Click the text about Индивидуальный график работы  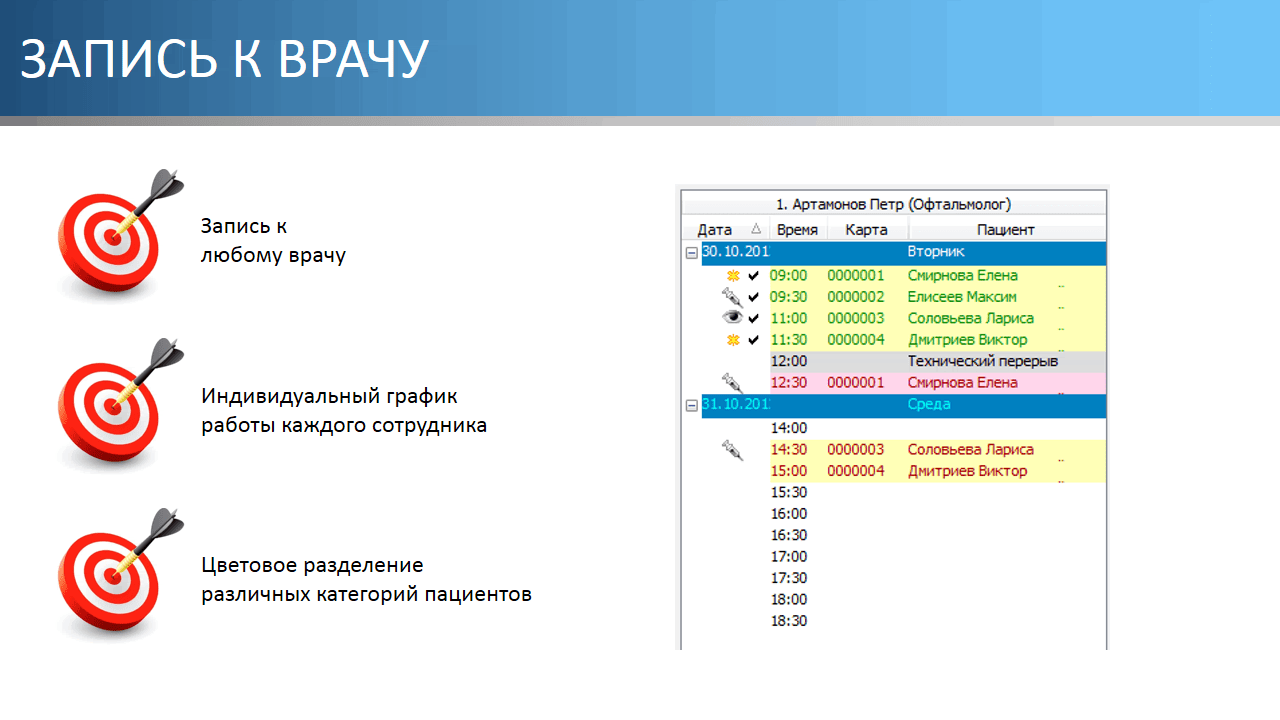[x=344, y=410]
